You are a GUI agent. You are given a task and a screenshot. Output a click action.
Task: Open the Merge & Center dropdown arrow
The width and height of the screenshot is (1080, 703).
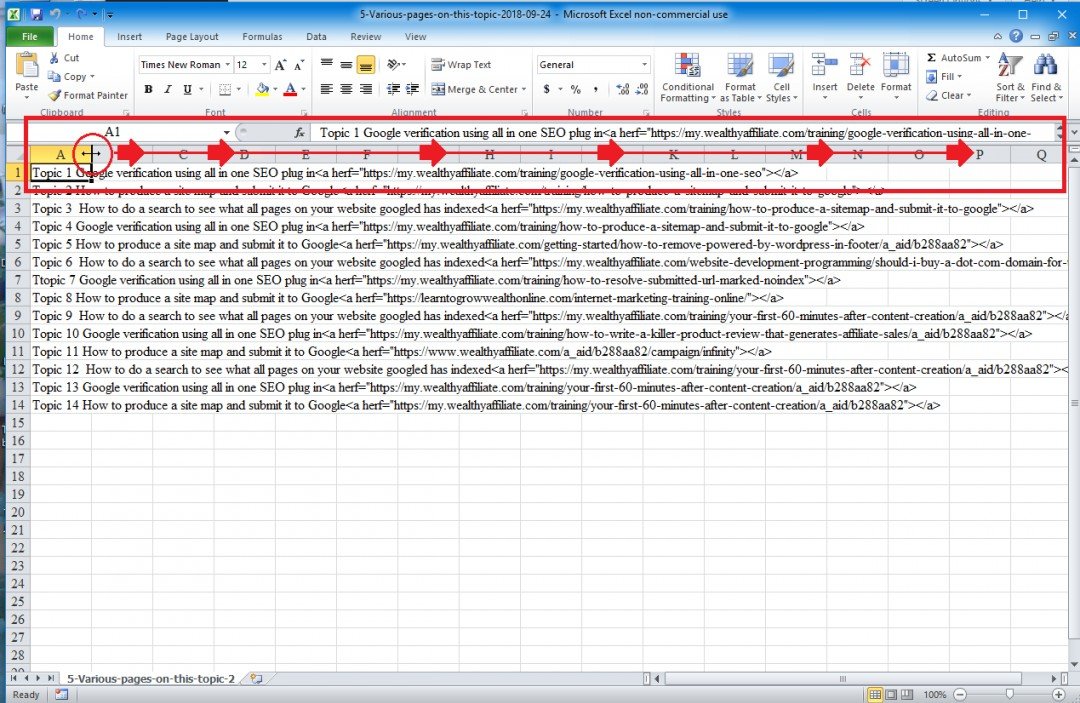[524, 89]
